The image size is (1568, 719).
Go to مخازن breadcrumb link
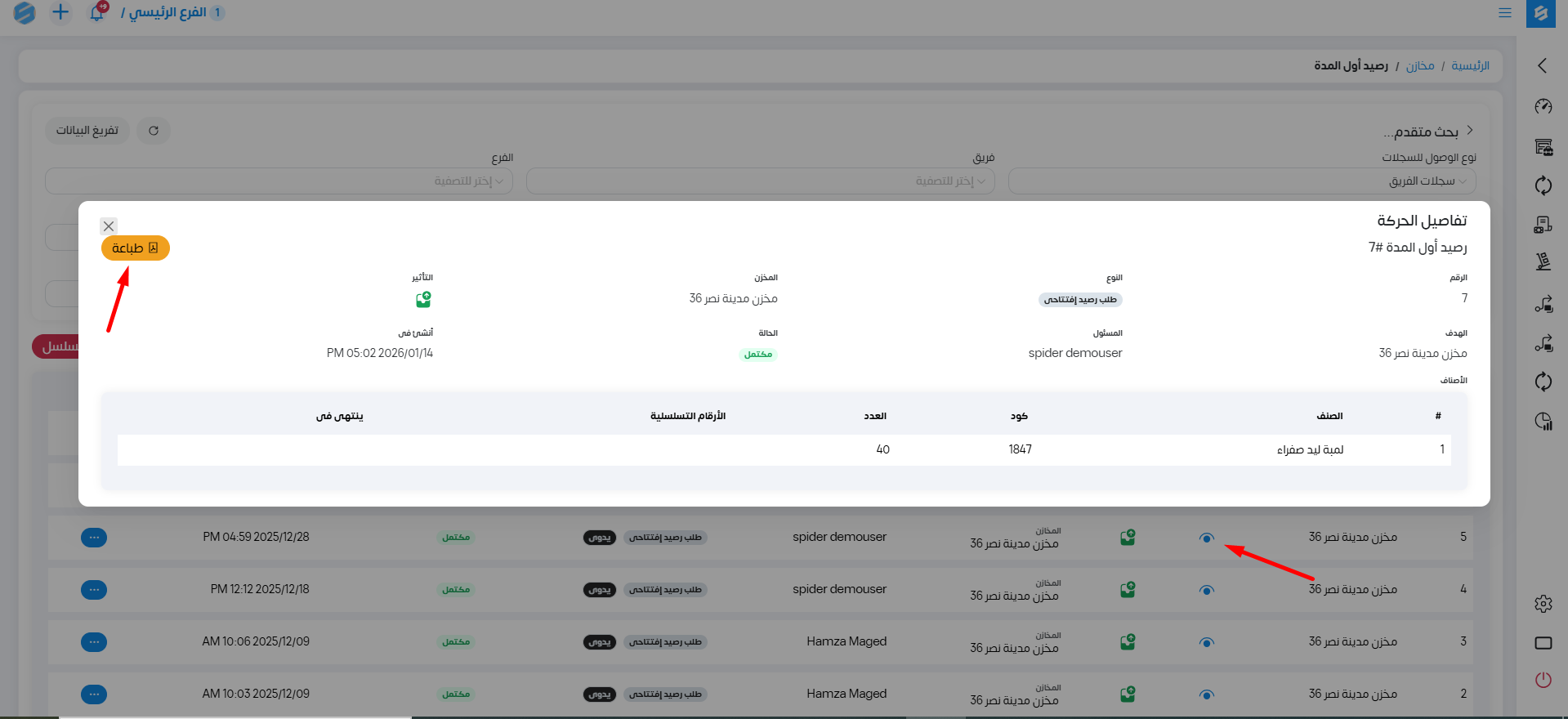point(1419,65)
